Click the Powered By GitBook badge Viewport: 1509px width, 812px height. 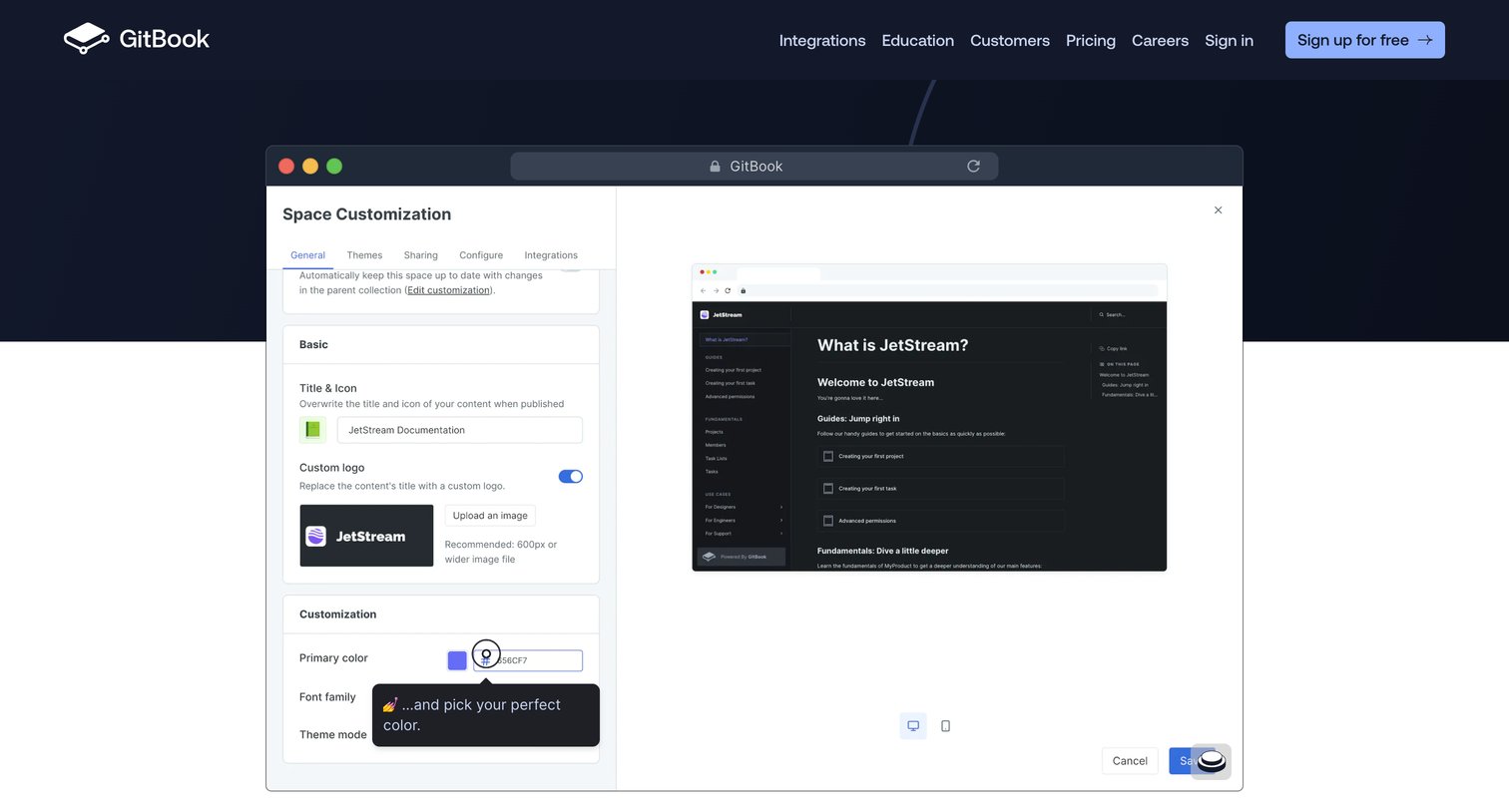pyautogui.click(x=742, y=557)
